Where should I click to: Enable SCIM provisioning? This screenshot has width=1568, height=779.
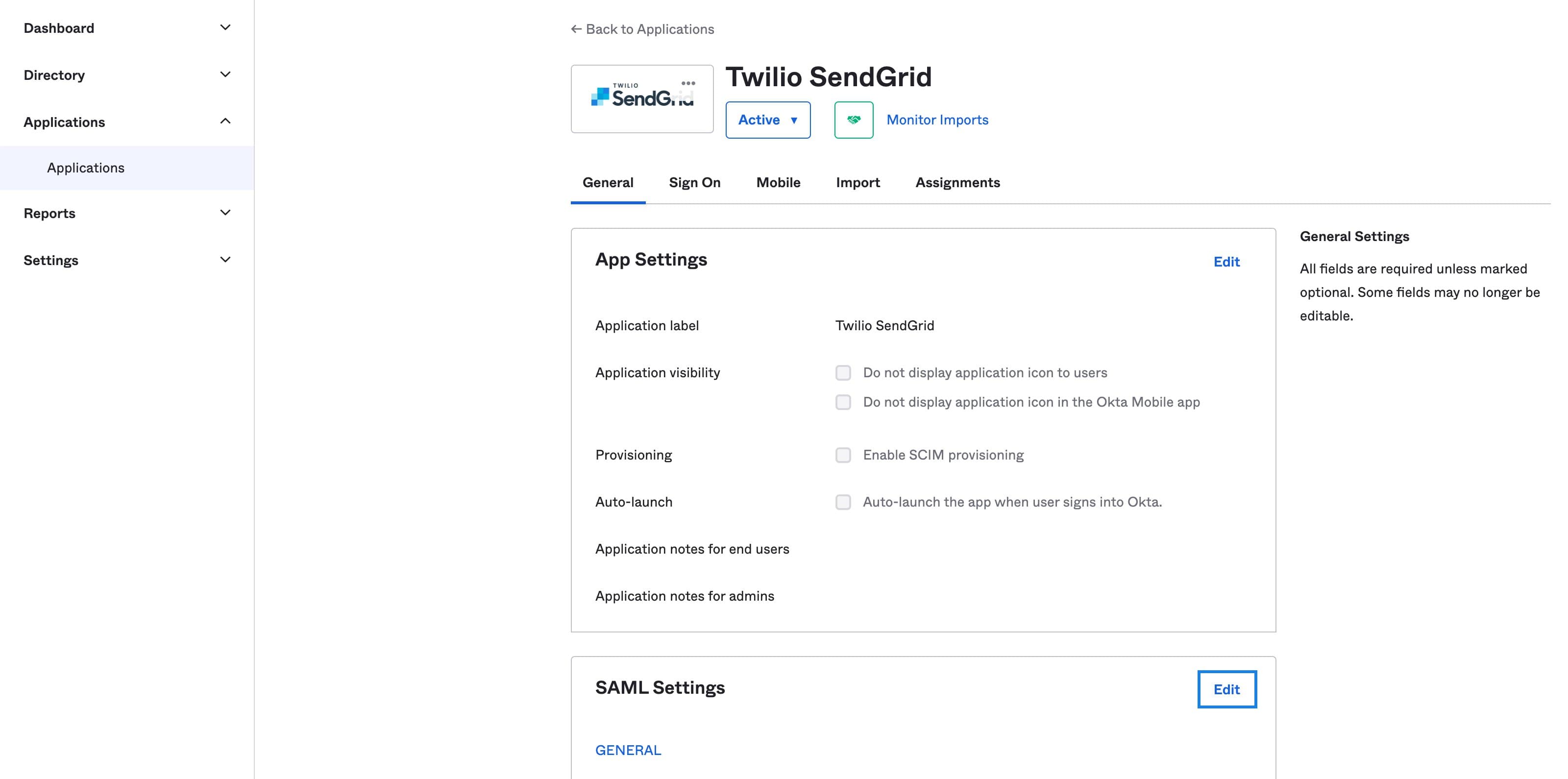(843, 455)
